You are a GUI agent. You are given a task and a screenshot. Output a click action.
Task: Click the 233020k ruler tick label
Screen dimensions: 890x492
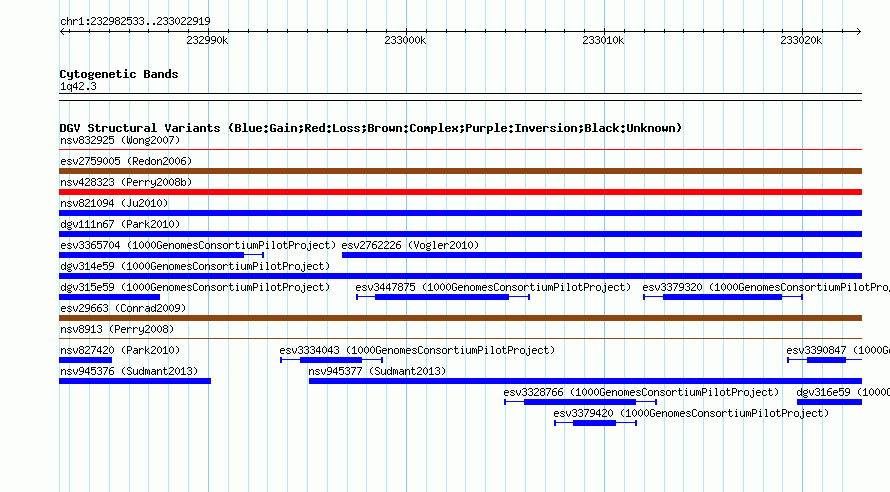801,40
